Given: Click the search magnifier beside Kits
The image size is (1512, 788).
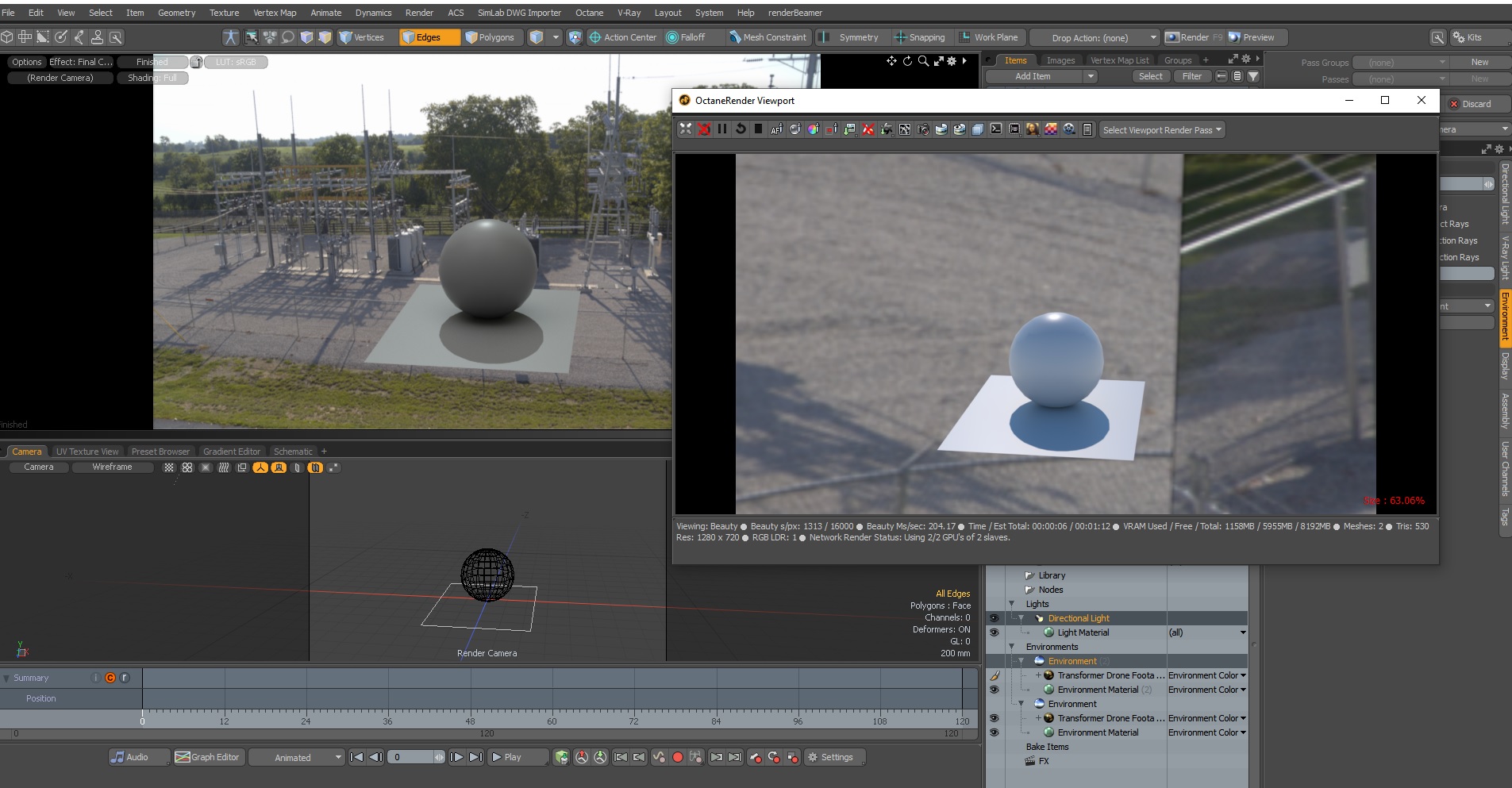Looking at the screenshot, I should click(x=1437, y=37).
